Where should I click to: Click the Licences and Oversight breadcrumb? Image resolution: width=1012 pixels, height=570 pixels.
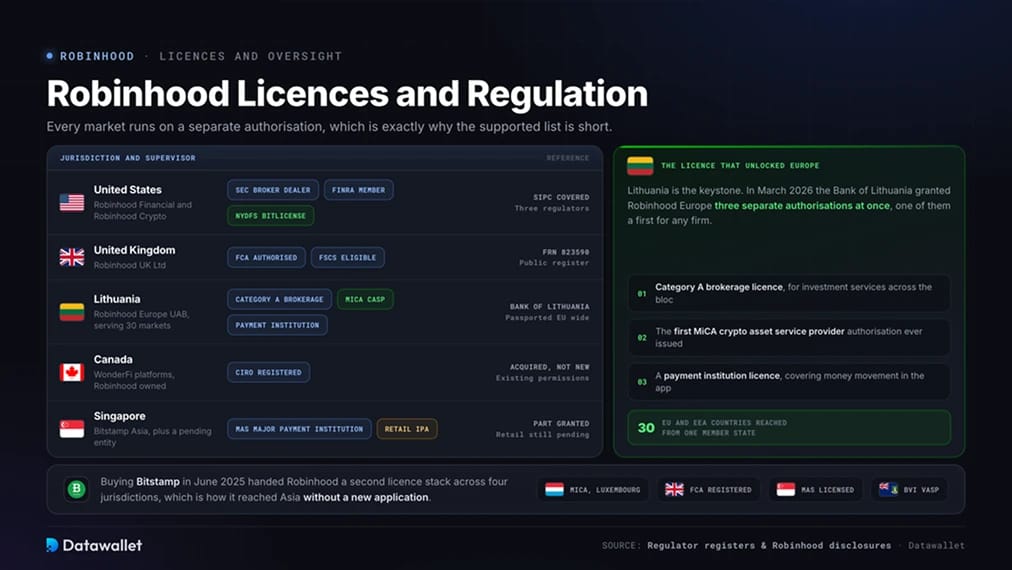(x=250, y=56)
